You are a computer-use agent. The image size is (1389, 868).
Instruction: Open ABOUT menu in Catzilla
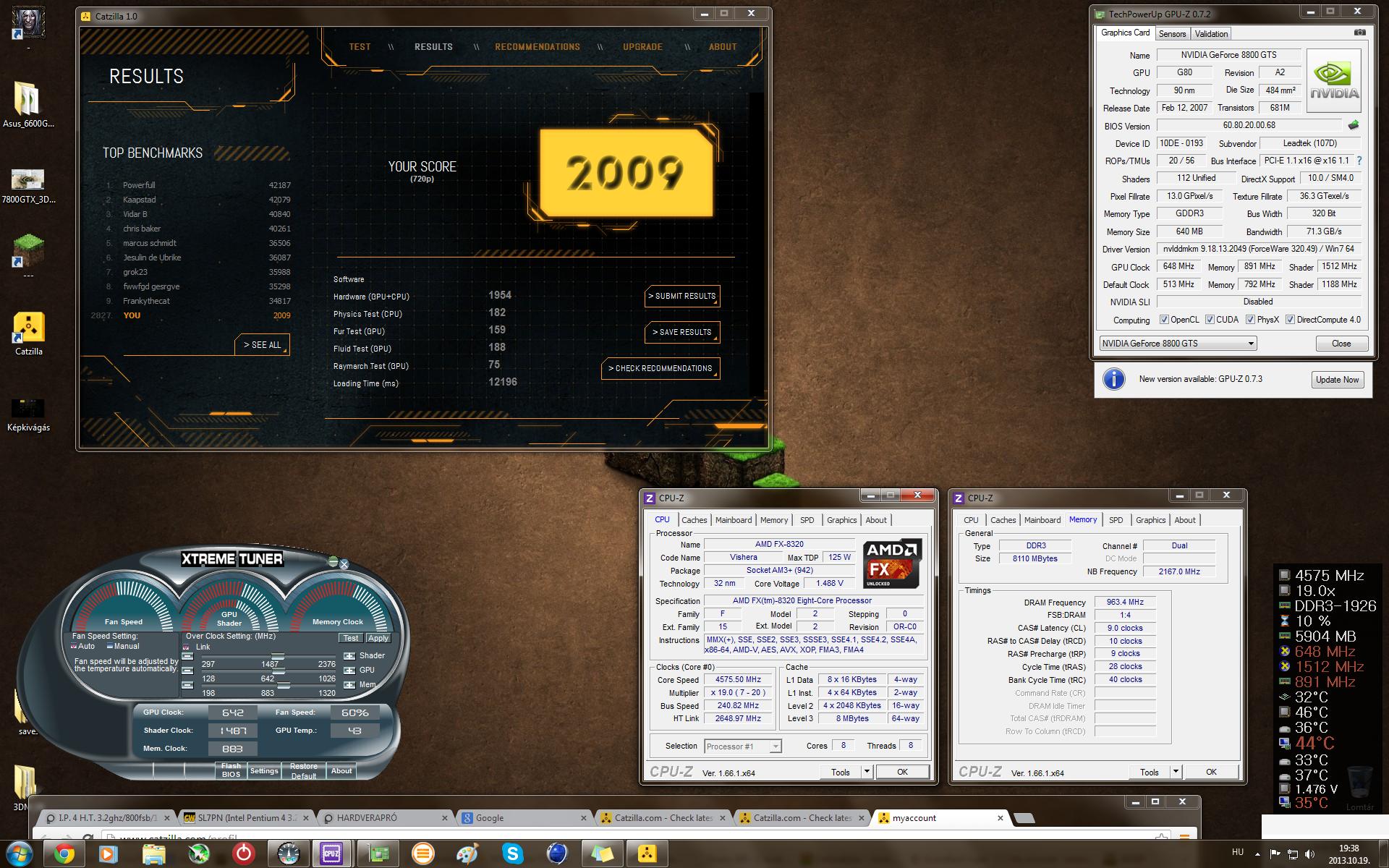[x=723, y=47]
